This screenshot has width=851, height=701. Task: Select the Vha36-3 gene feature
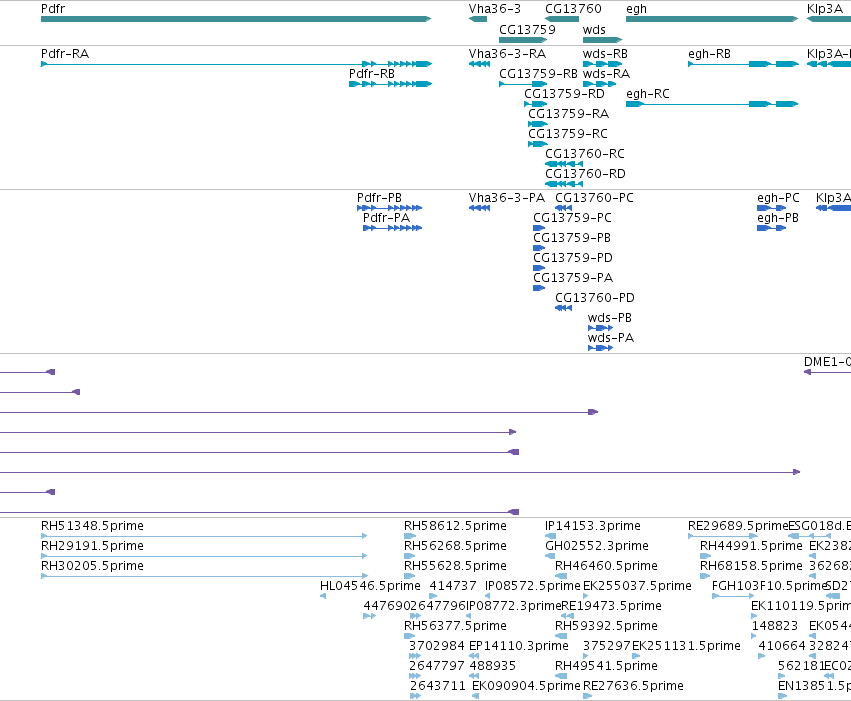[478, 19]
